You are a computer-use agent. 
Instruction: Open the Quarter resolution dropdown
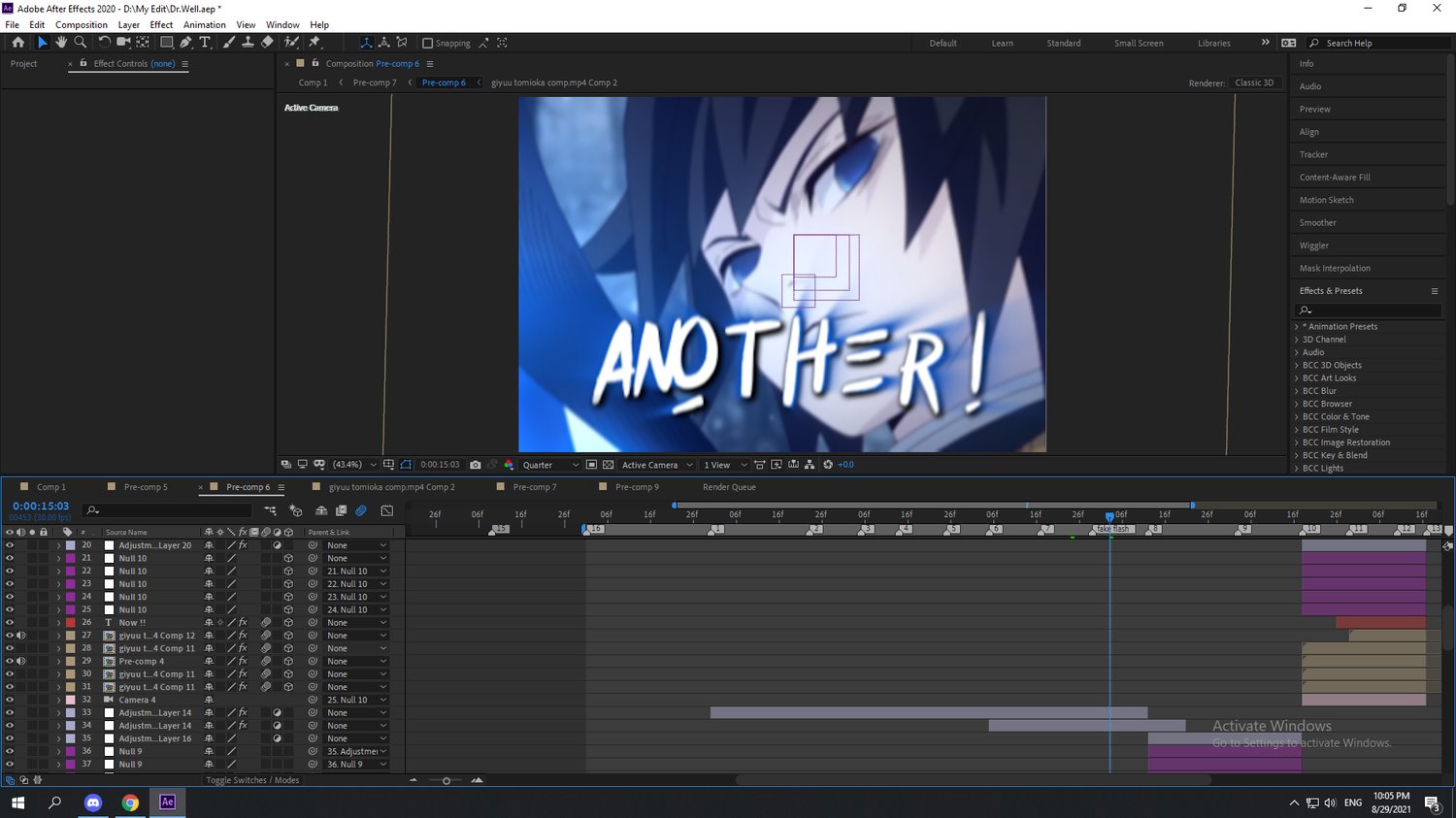click(x=549, y=465)
